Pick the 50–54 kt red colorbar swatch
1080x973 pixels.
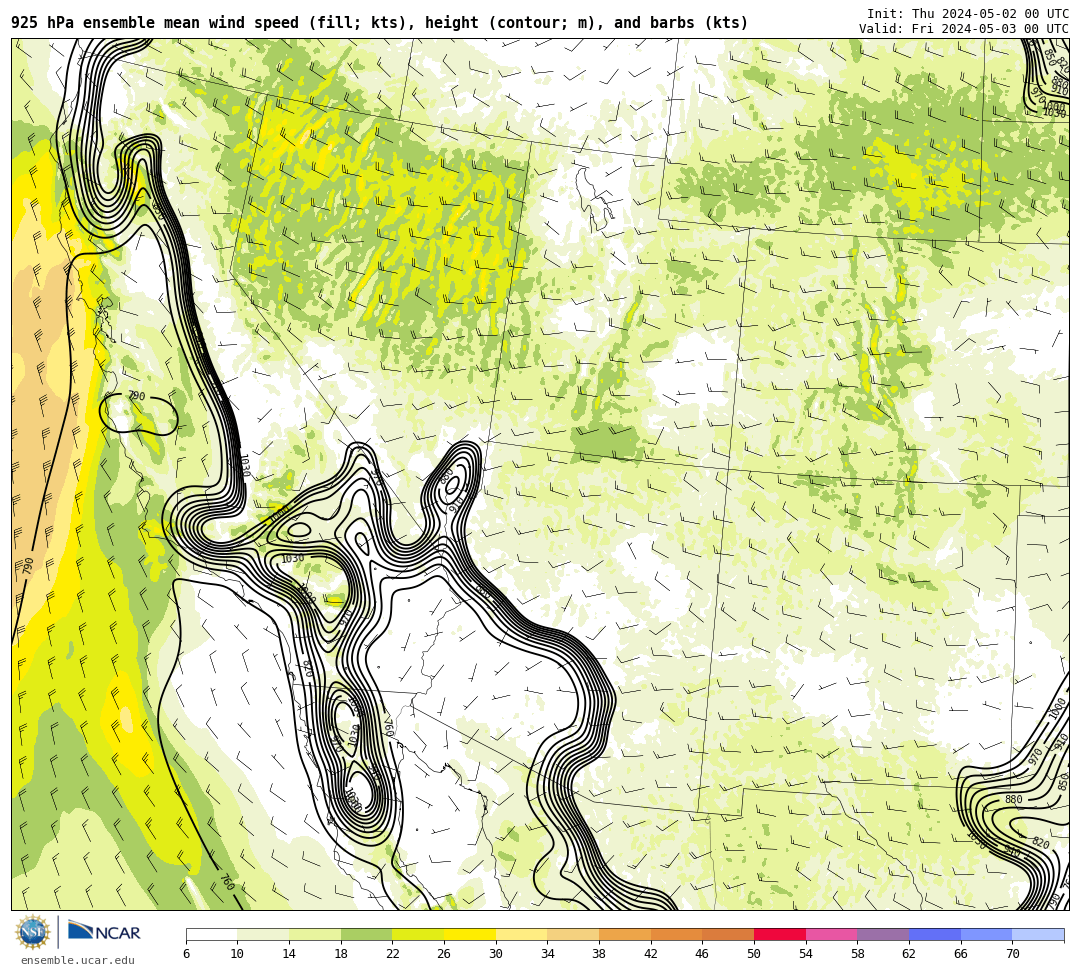pos(780,934)
